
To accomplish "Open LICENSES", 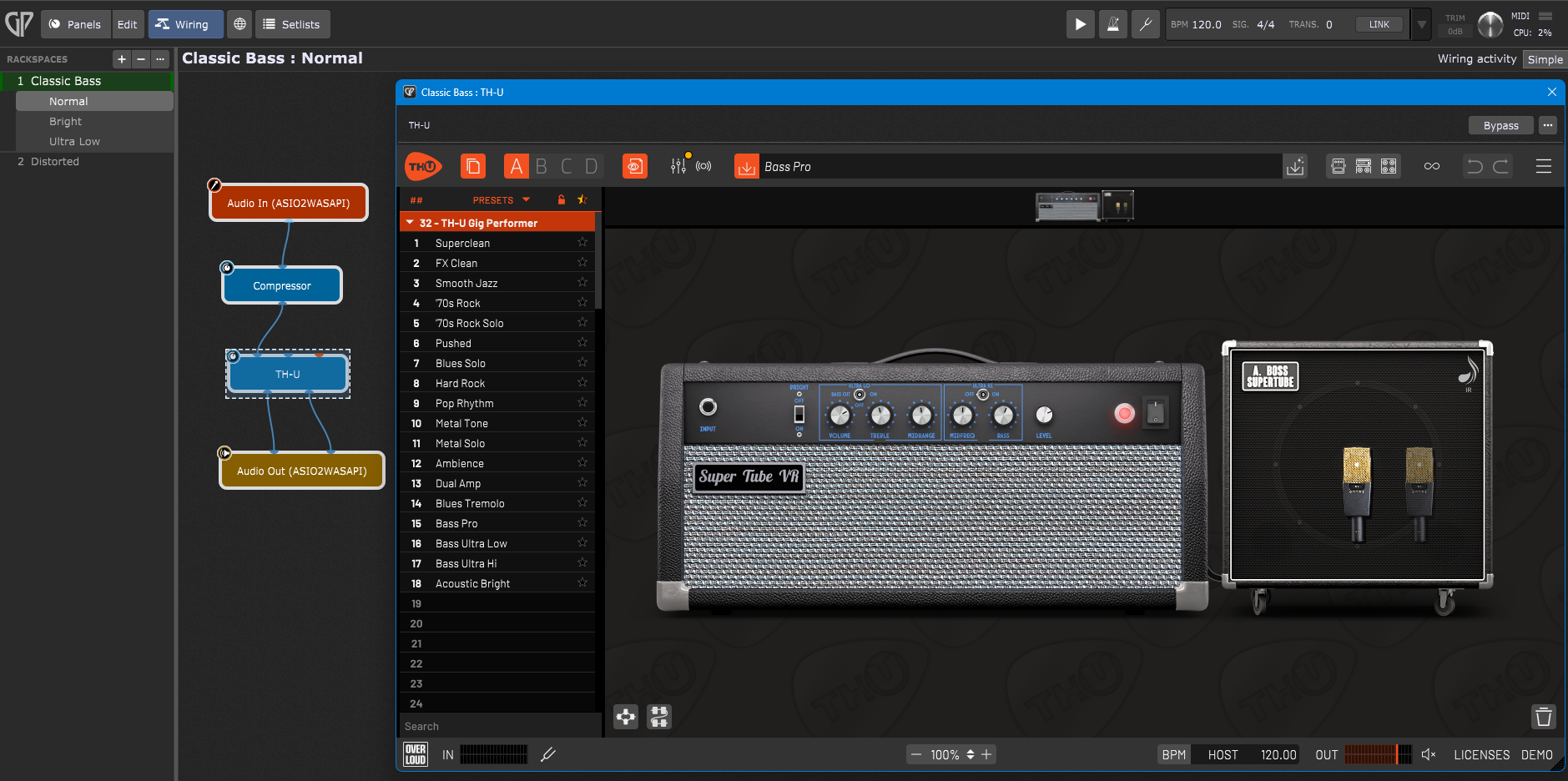I will click(x=1481, y=754).
